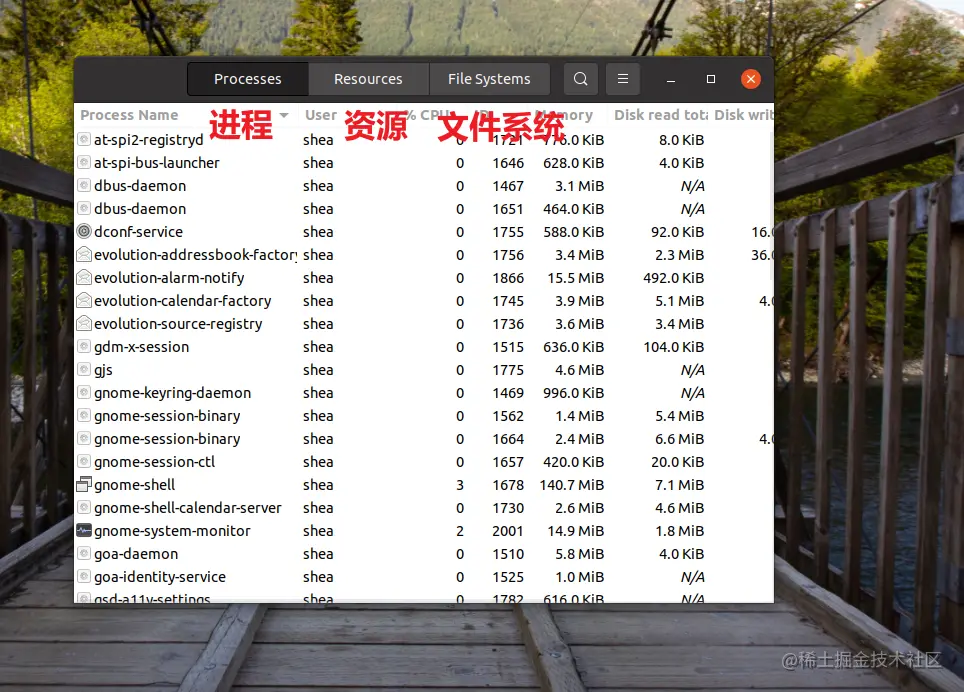
Task: Click the 996.0 KiB memory value
Action: (x=574, y=393)
